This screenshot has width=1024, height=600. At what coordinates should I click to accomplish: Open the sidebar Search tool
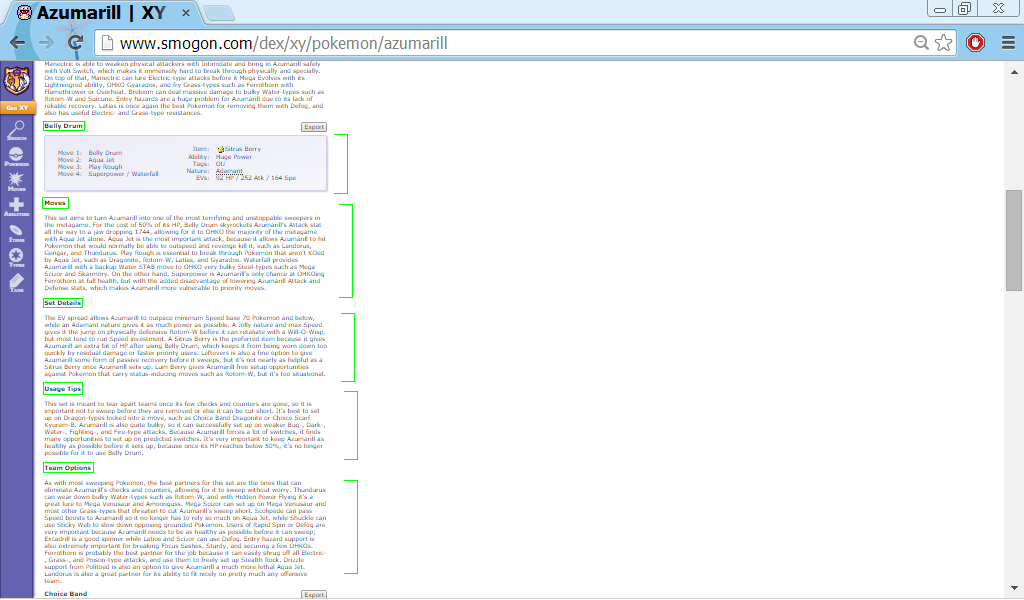pyautogui.click(x=16, y=131)
